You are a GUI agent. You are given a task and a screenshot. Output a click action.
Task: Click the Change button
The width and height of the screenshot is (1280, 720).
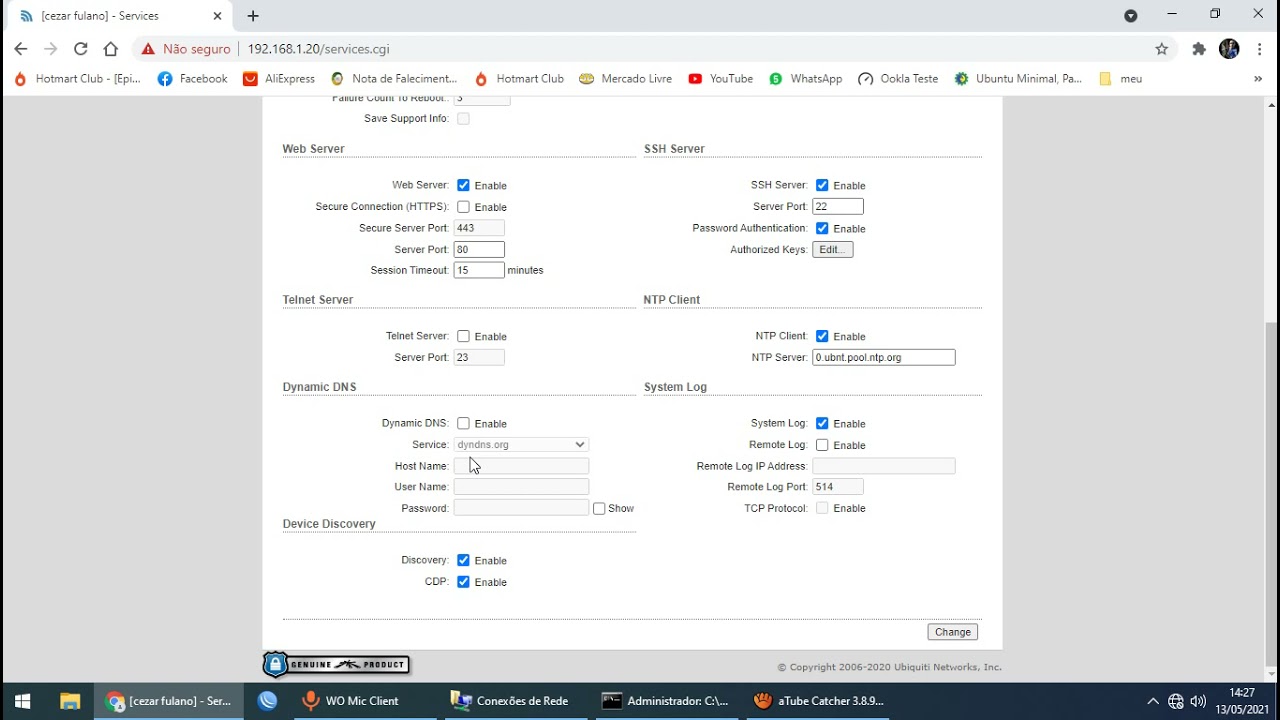pos(953,632)
